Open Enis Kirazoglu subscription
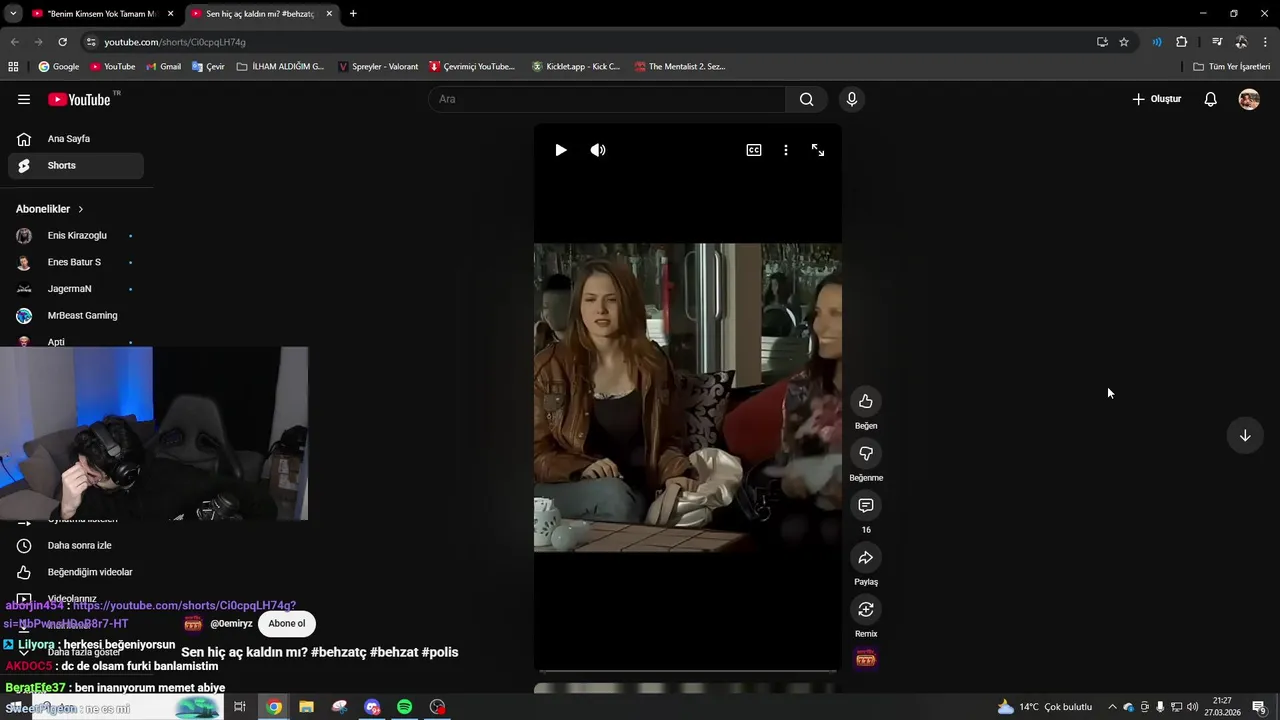The width and height of the screenshot is (1280, 720). click(x=76, y=235)
